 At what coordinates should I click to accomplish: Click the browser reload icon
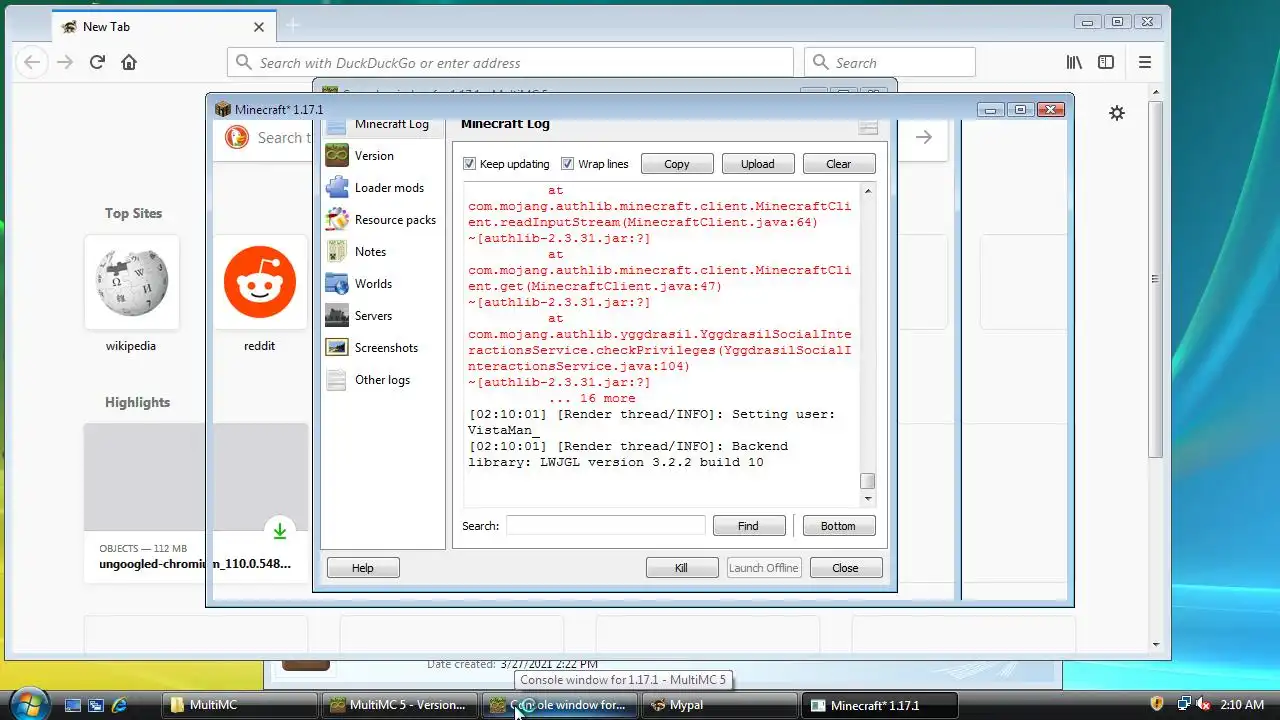(x=97, y=62)
